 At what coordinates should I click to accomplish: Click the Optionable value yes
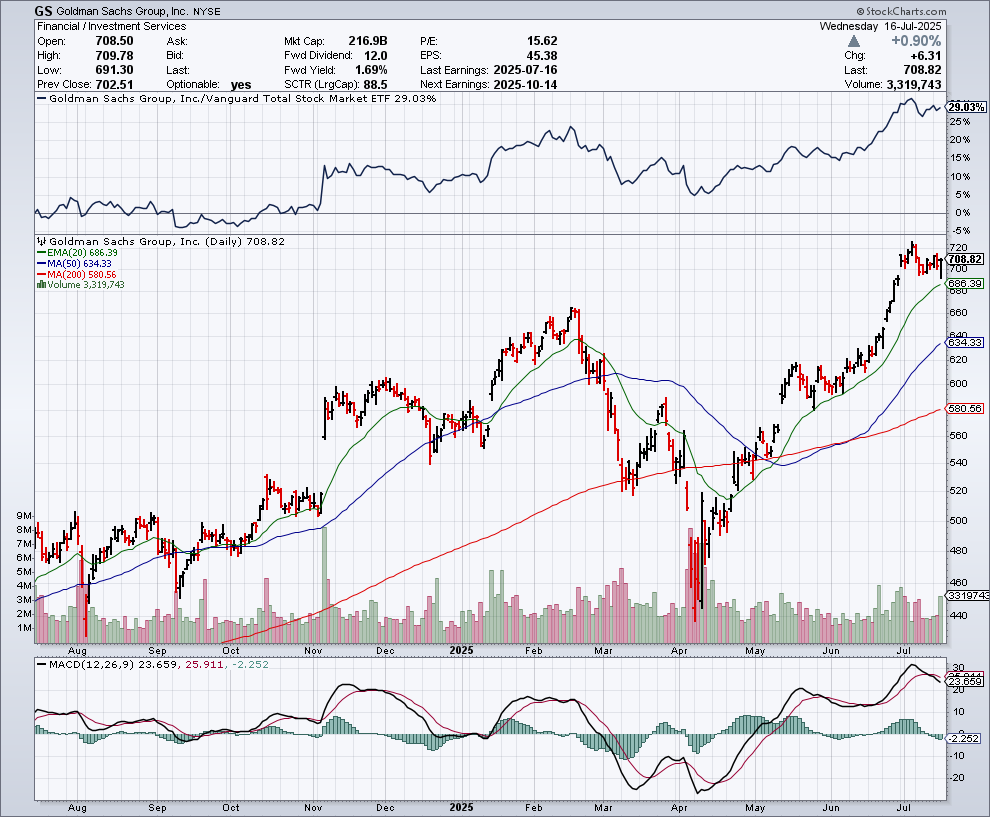241,85
